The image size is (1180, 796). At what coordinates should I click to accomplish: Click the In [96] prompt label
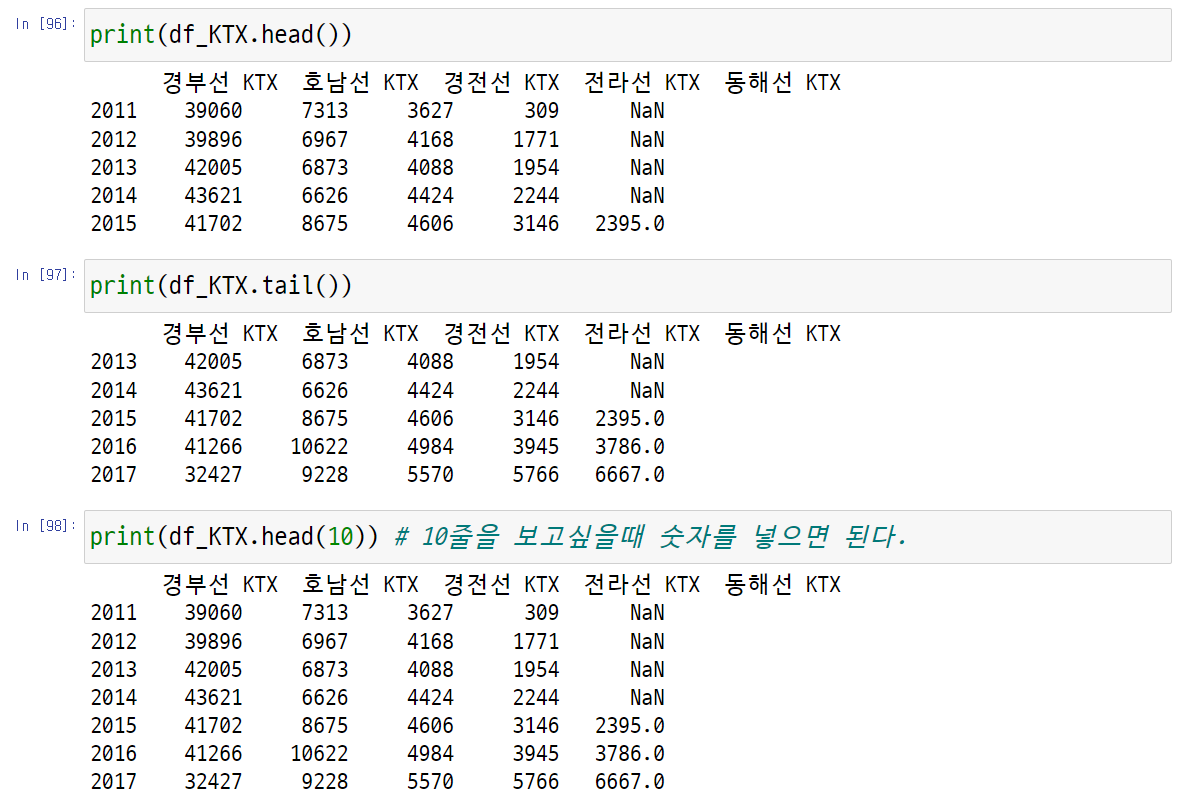point(45,24)
